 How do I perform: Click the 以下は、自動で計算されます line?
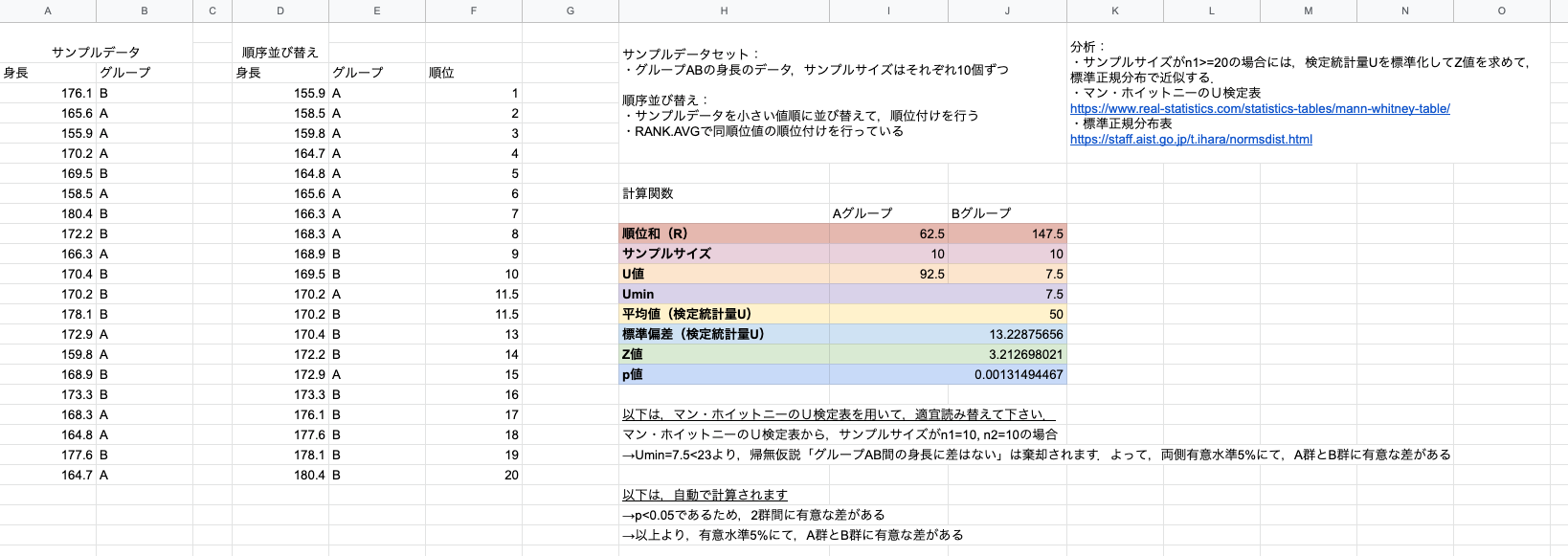click(x=705, y=495)
